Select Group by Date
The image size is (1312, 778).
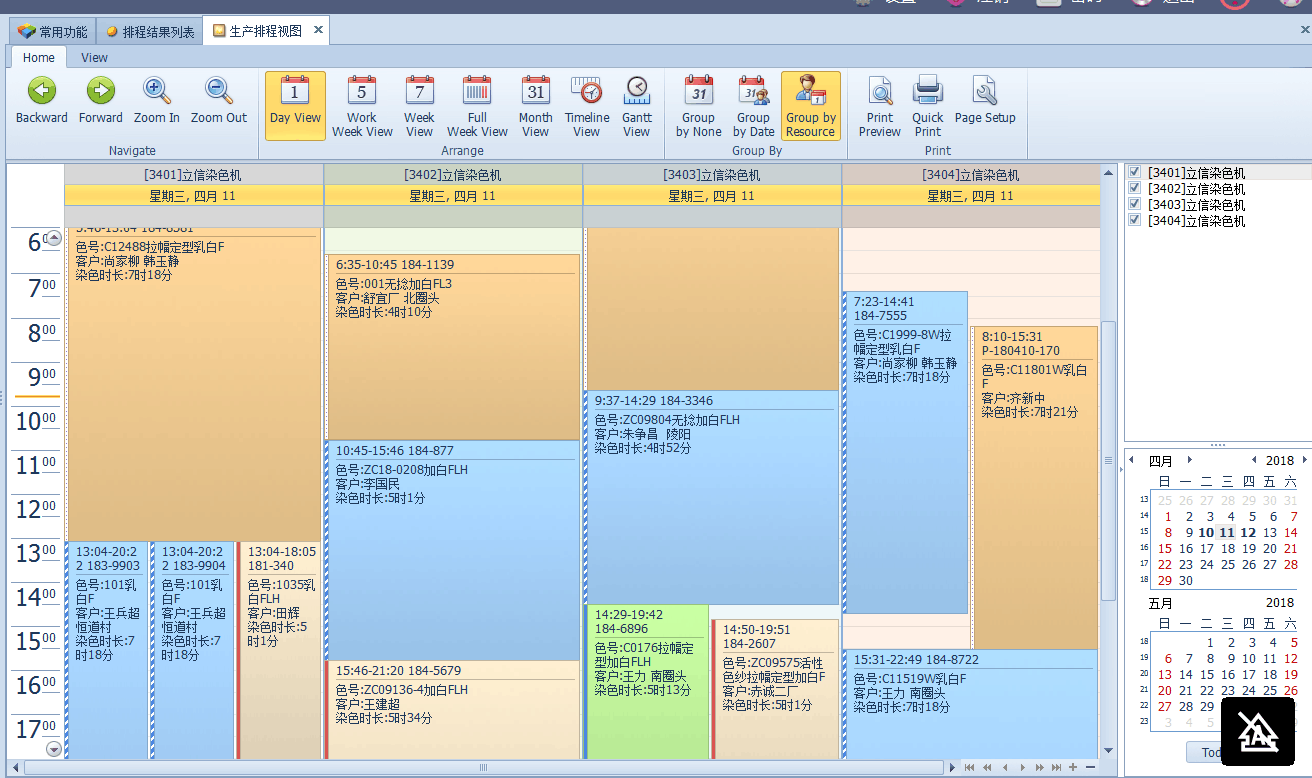tap(754, 105)
